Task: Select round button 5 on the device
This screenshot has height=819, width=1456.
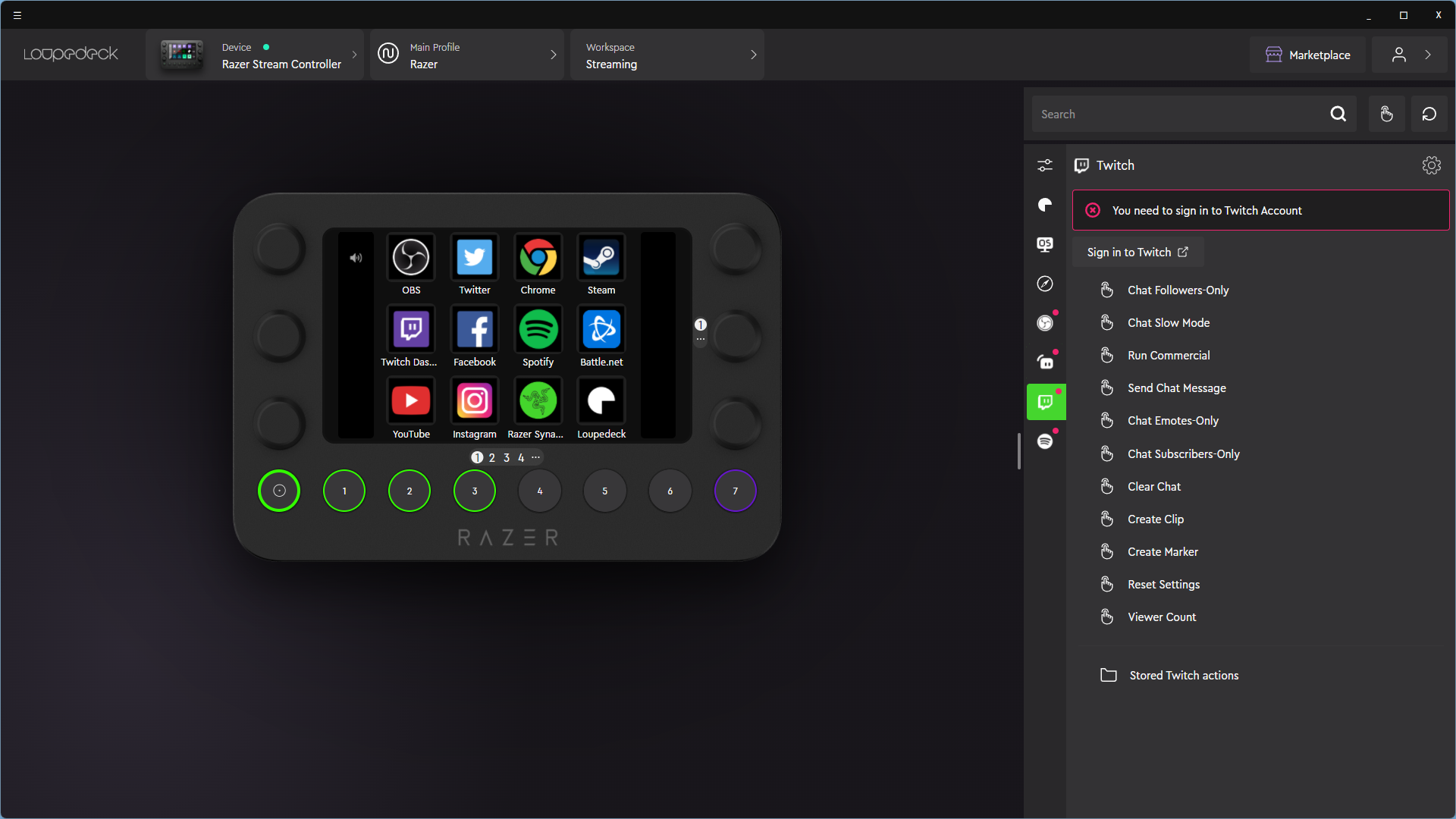Action: point(605,491)
